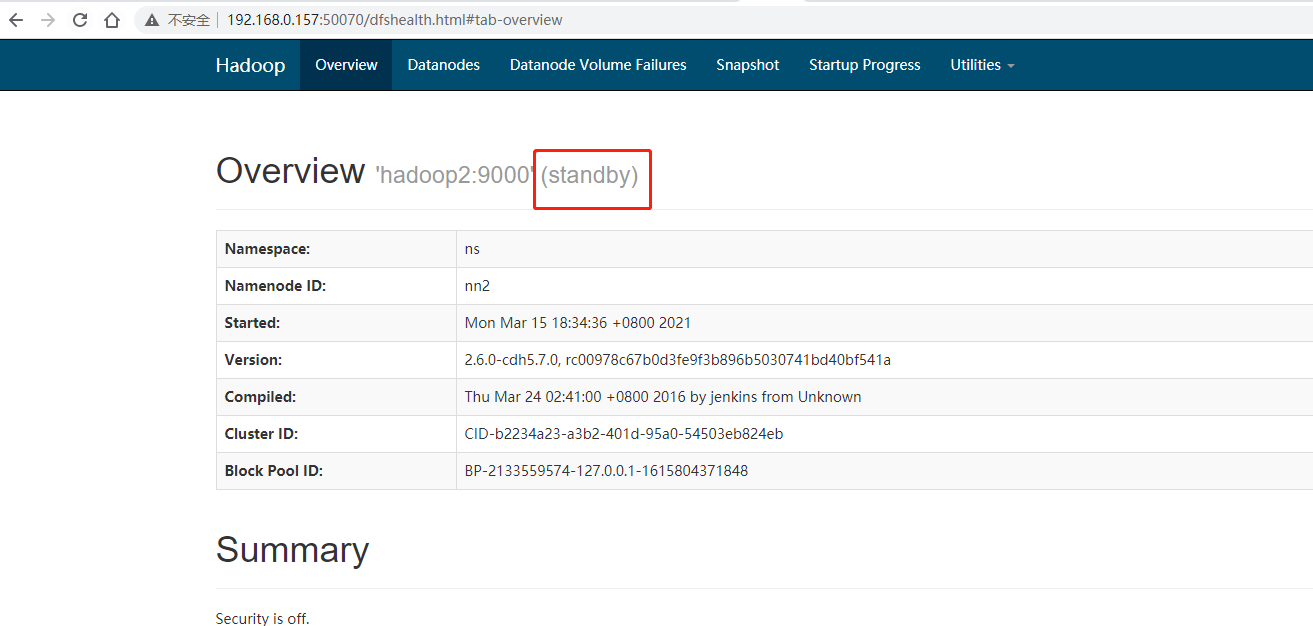Click the 不安全 not-secure label
This screenshot has width=1313, height=626.
(x=189, y=20)
